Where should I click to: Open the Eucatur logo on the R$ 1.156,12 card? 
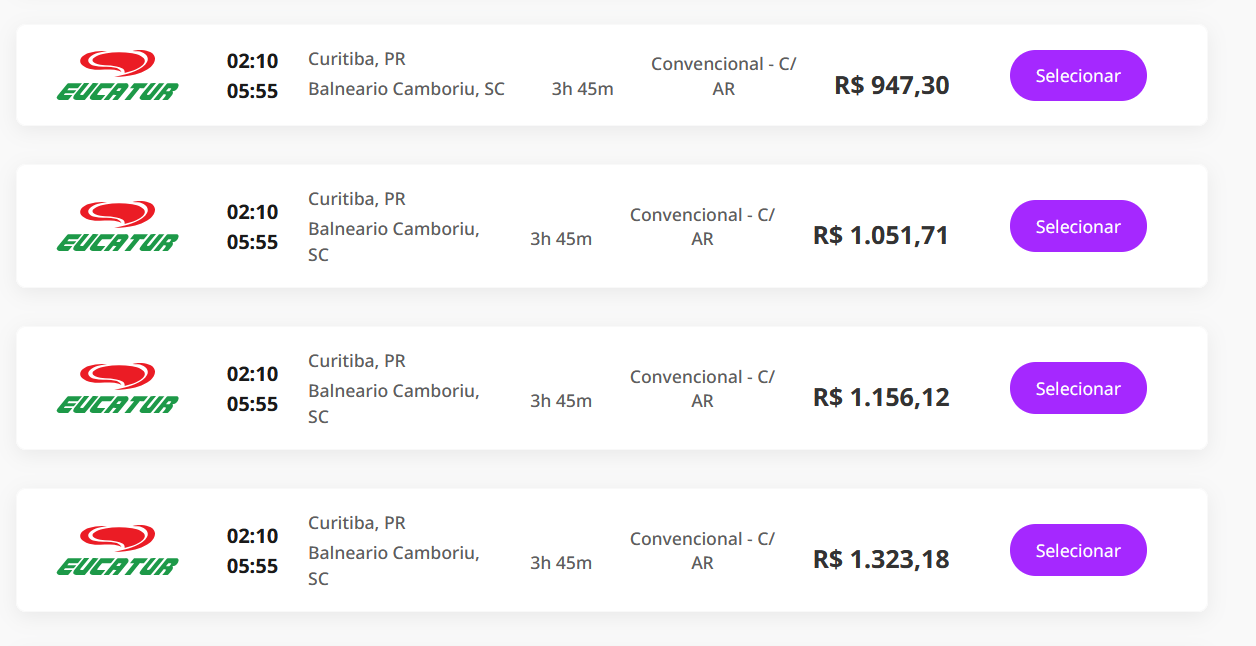click(x=117, y=389)
